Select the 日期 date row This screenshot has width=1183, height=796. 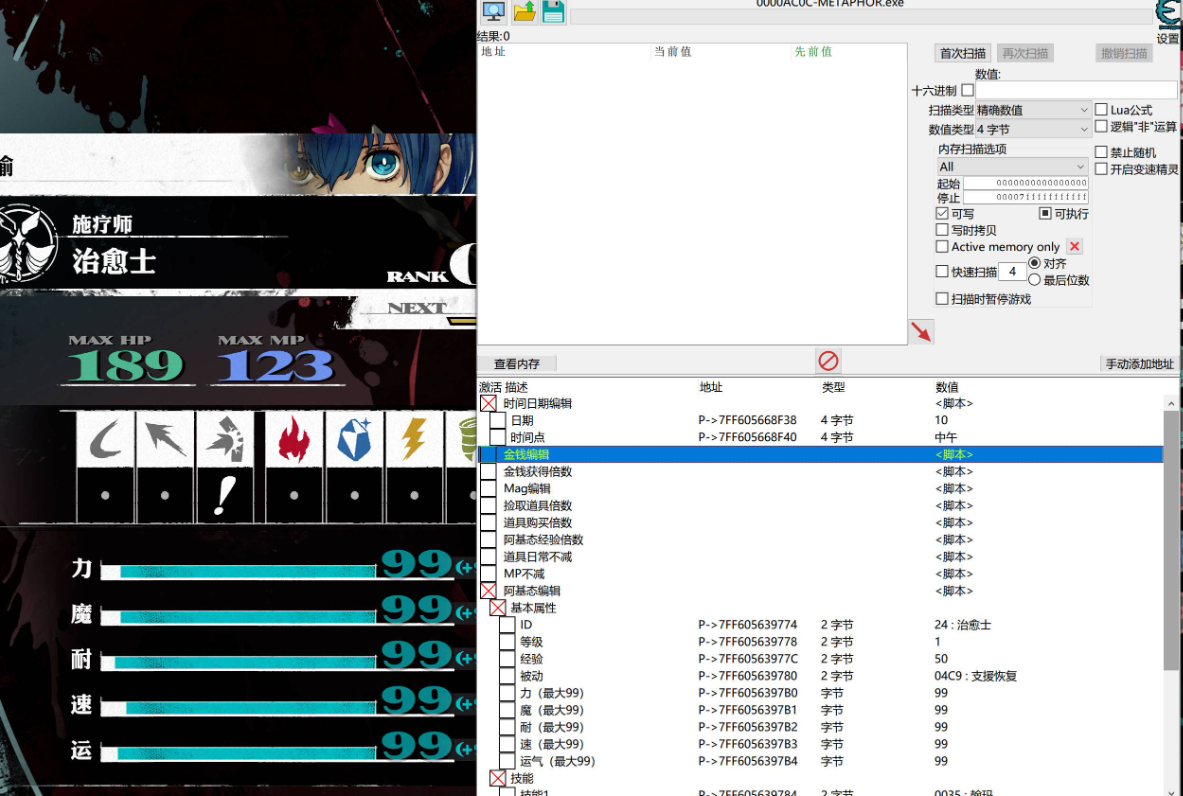tap(820, 420)
